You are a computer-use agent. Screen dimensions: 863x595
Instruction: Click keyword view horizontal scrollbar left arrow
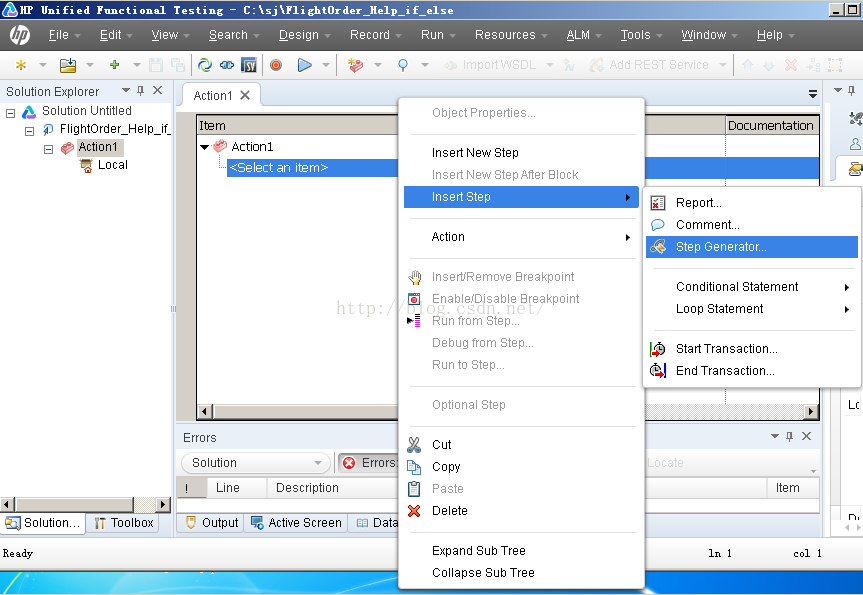click(205, 411)
